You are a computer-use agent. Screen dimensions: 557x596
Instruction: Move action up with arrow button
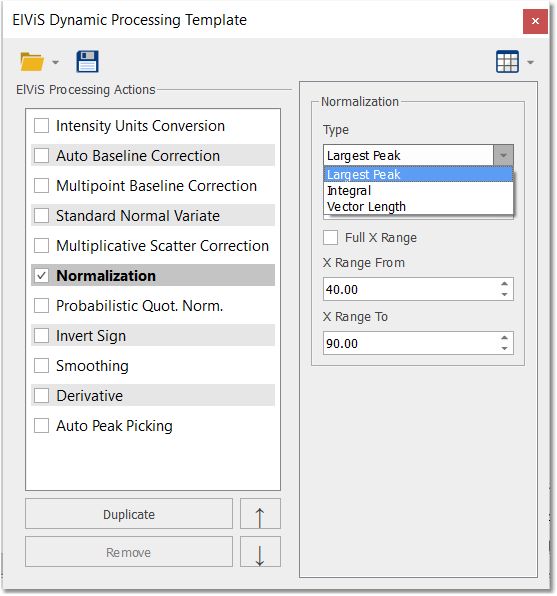260,514
